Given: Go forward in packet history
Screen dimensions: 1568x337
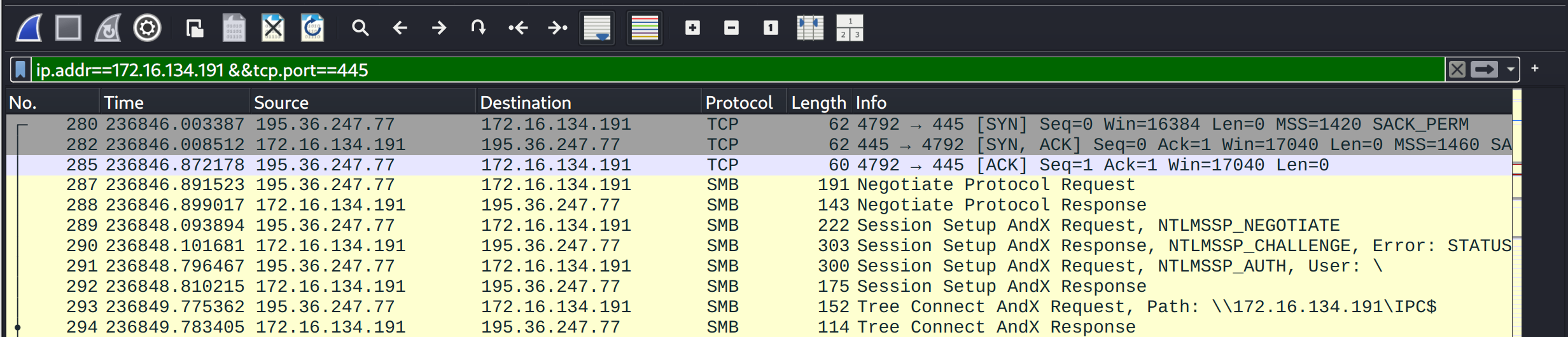Looking at the screenshot, I should [439, 28].
